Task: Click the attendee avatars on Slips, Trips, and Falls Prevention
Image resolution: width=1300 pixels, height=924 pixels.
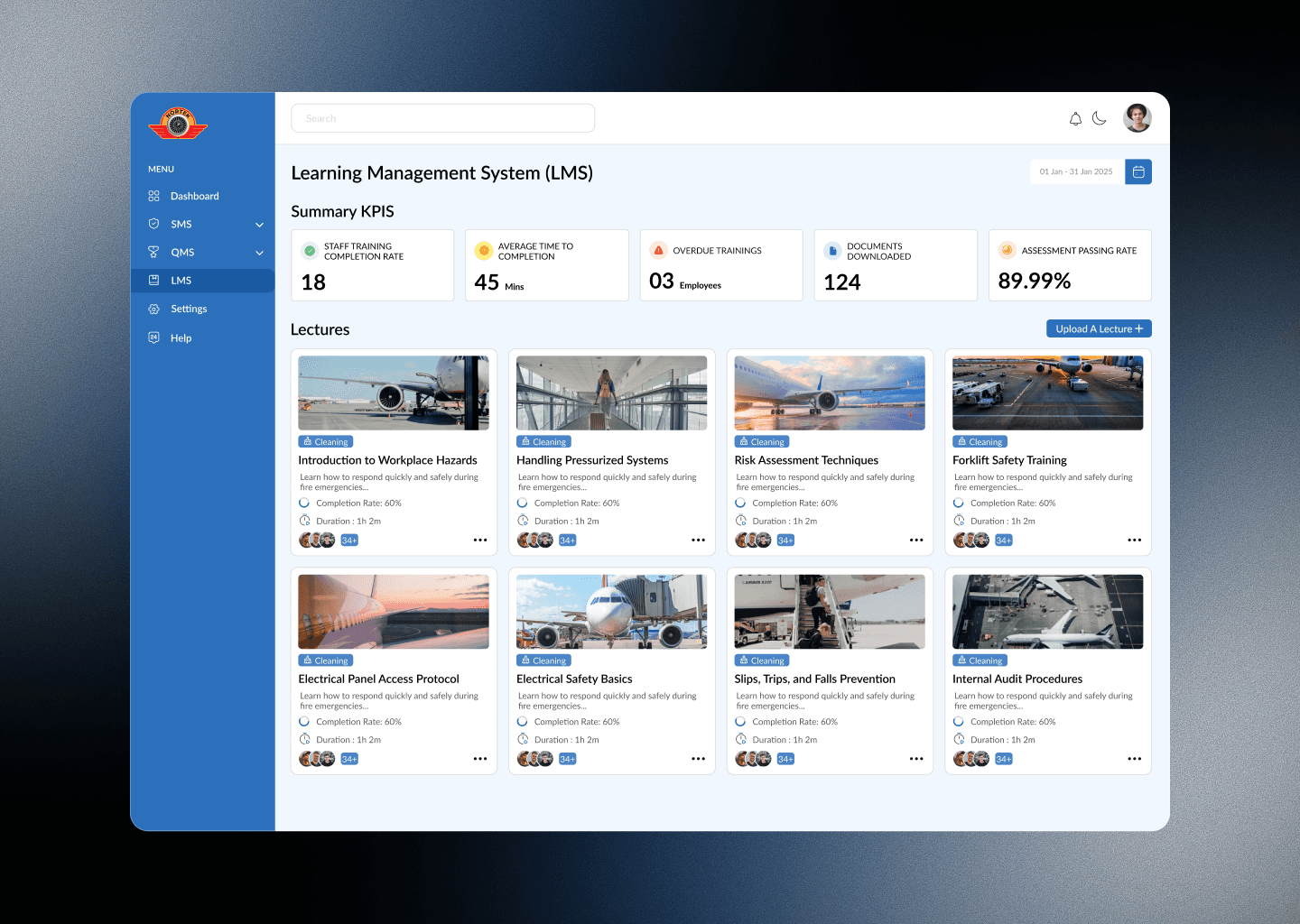Action: [754, 759]
